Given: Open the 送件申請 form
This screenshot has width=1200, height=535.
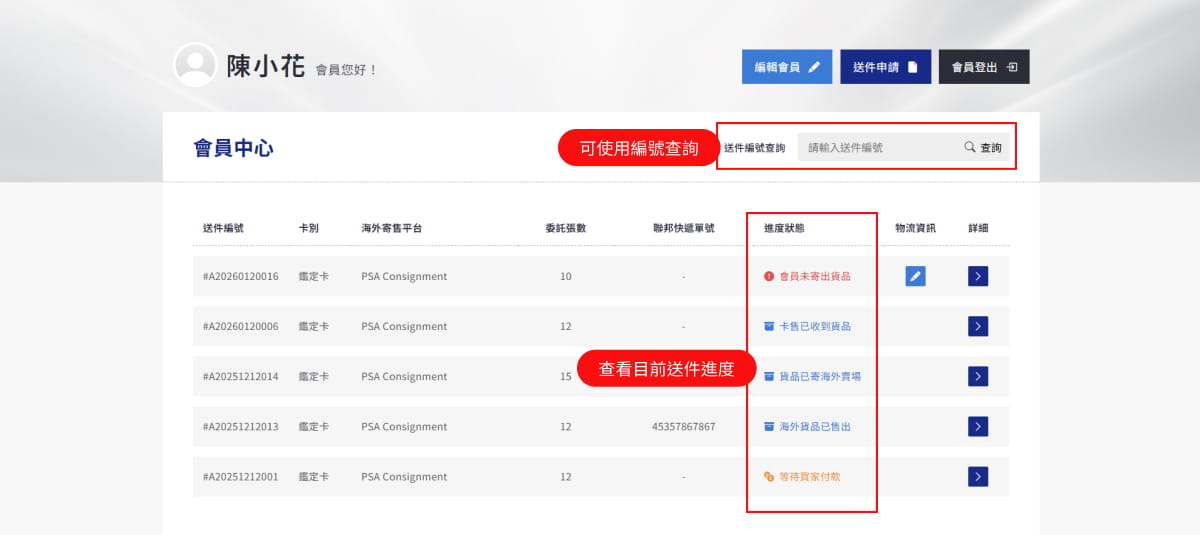Looking at the screenshot, I should point(885,67).
